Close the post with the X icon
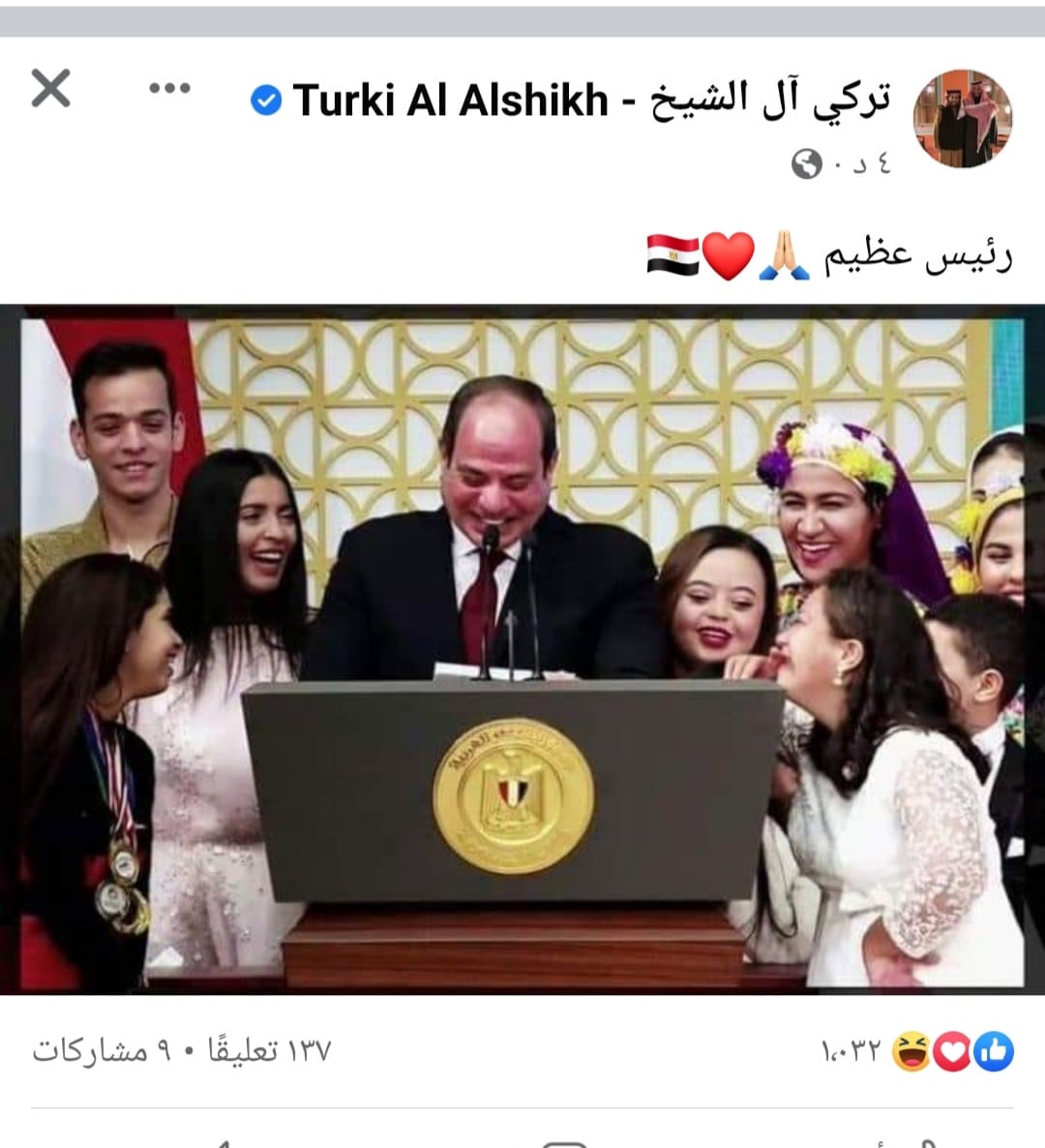The width and height of the screenshot is (1045, 1148). click(50, 89)
